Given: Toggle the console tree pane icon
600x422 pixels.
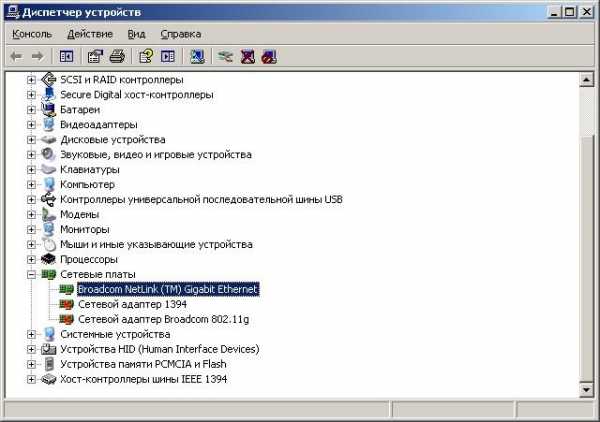Looking at the screenshot, I should click(x=66, y=57).
